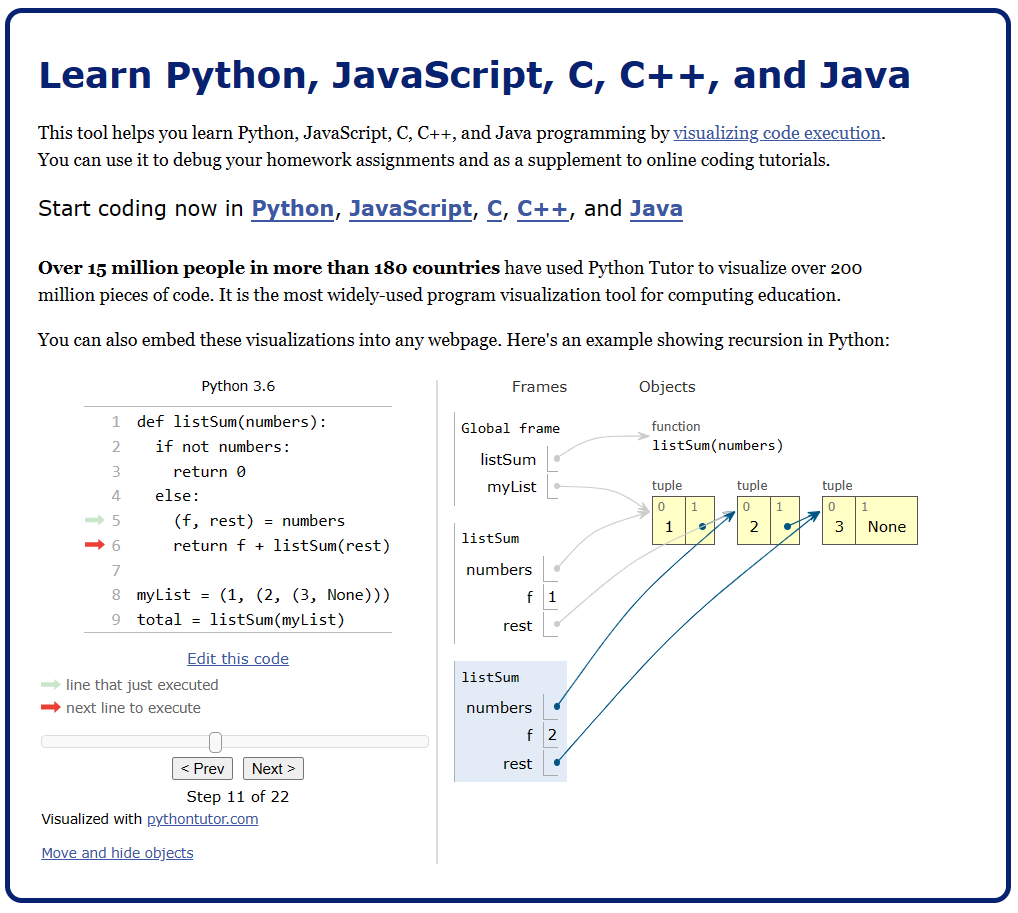Click the Step 11 of 22 label
The height and width of the screenshot is (913, 1018).
(238, 797)
